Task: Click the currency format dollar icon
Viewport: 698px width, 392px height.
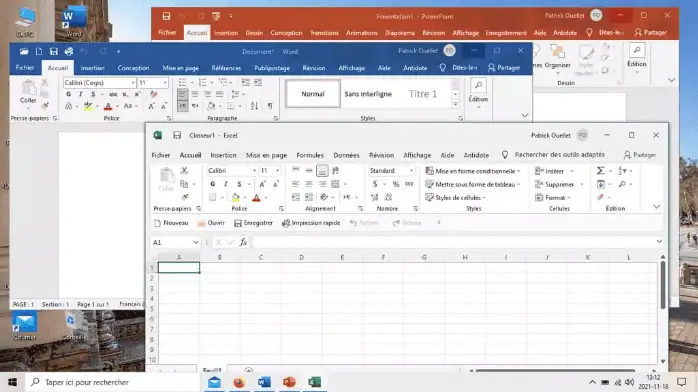Action: [375, 184]
